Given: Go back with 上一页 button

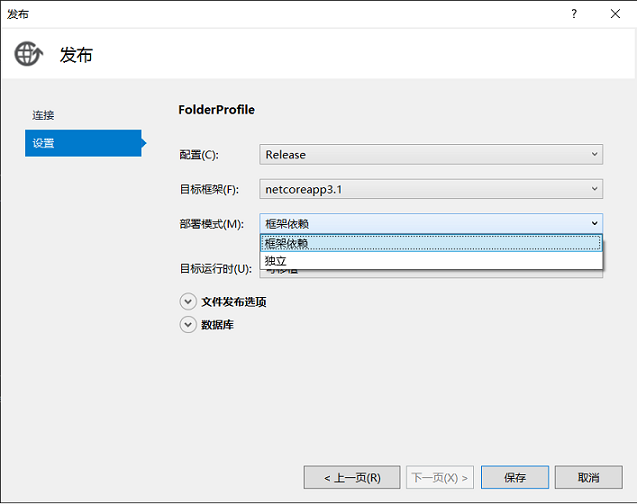Looking at the screenshot, I should [352, 477].
